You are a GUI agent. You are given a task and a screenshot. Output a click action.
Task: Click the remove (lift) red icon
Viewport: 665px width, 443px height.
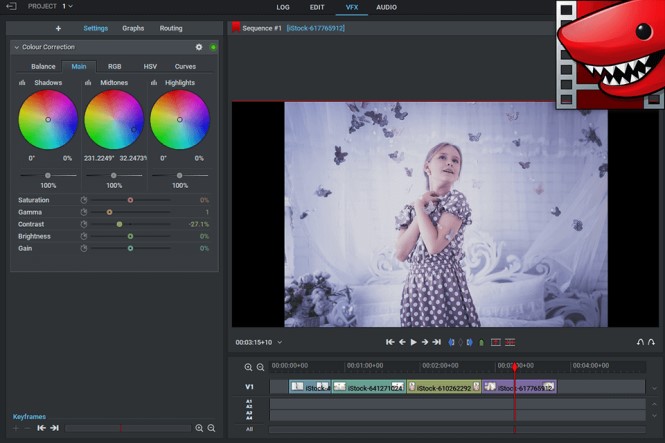point(496,342)
